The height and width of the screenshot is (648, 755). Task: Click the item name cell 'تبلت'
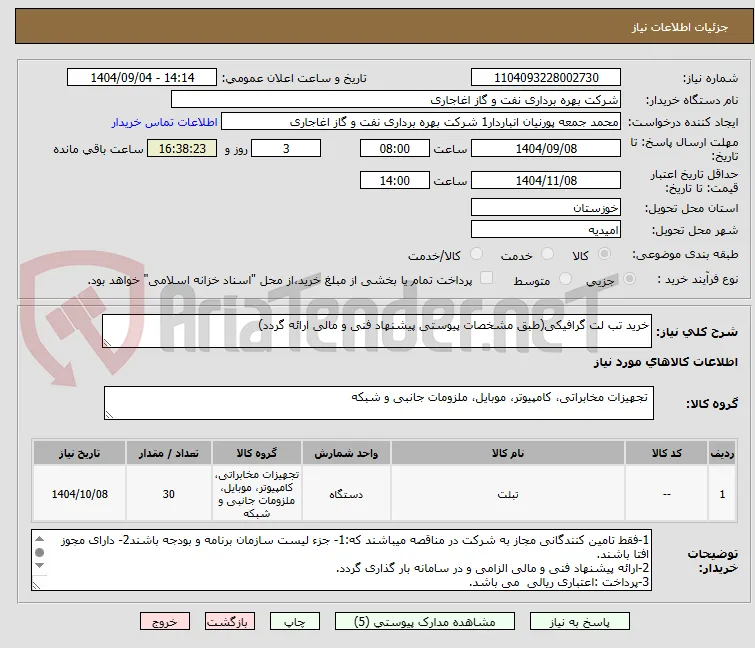pyautogui.click(x=508, y=494)
